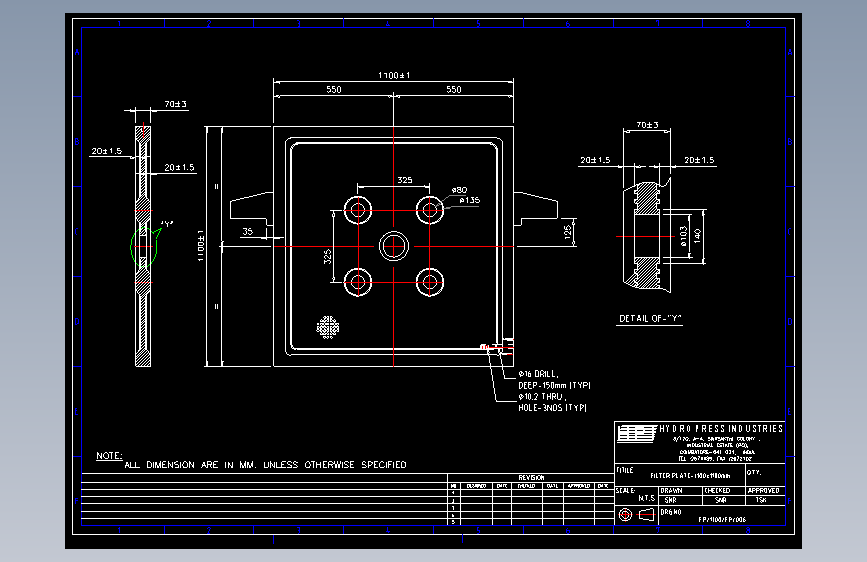Click the 70±3 dimension above the detail view
The width and height of the screenshot is (867, 562).
pyautogui.click(x=647, y=125)
